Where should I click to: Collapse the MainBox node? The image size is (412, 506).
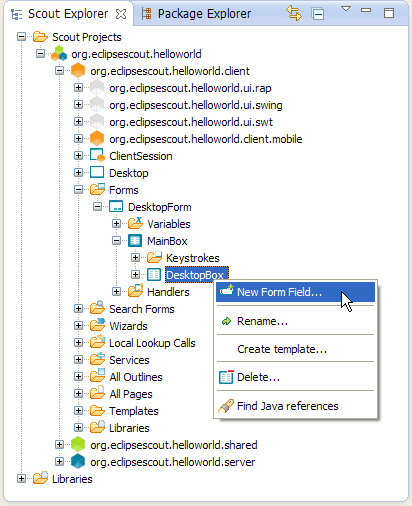[116, 240]
